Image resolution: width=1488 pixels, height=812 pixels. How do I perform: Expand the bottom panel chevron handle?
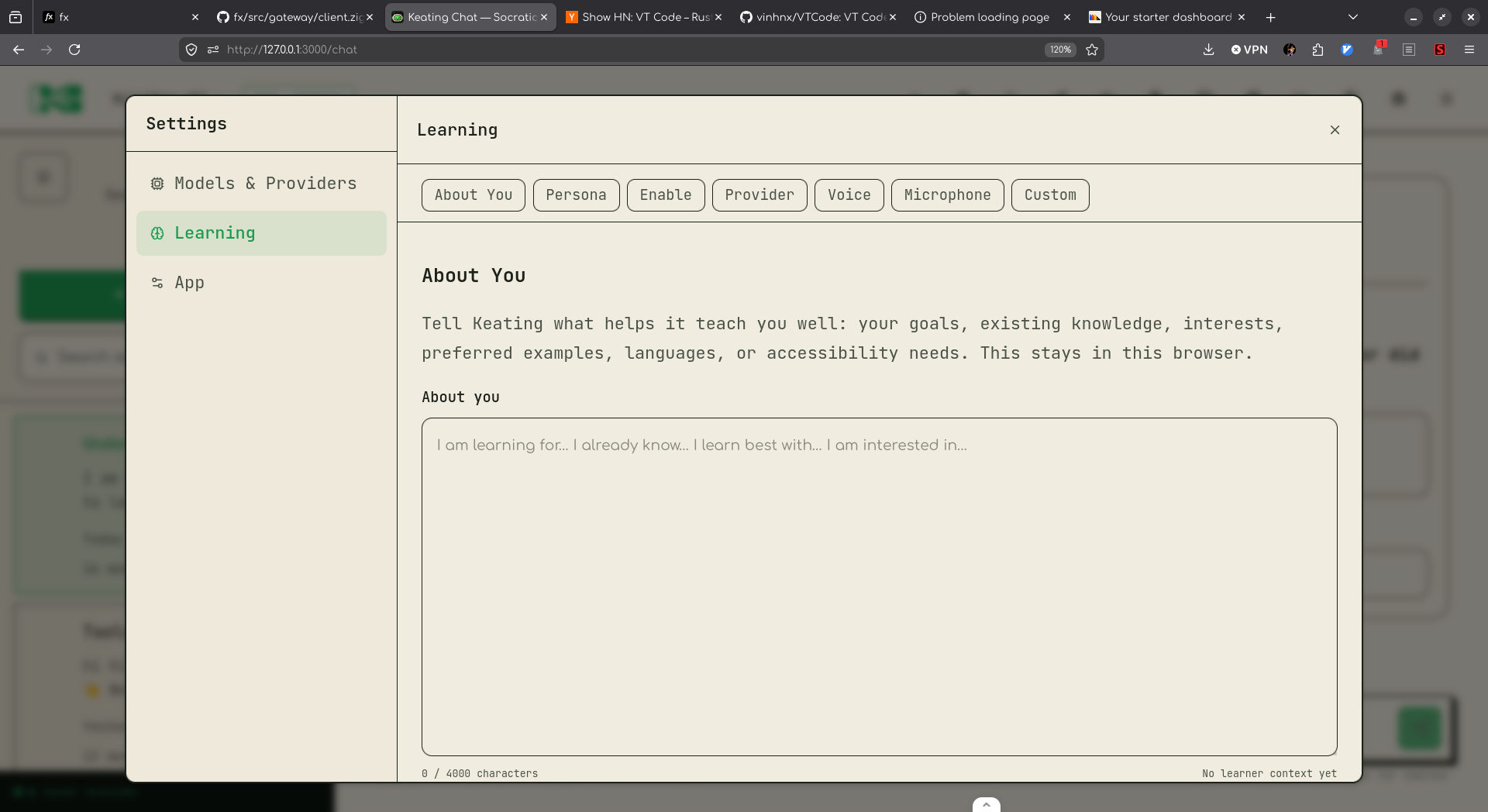point(986,805)
